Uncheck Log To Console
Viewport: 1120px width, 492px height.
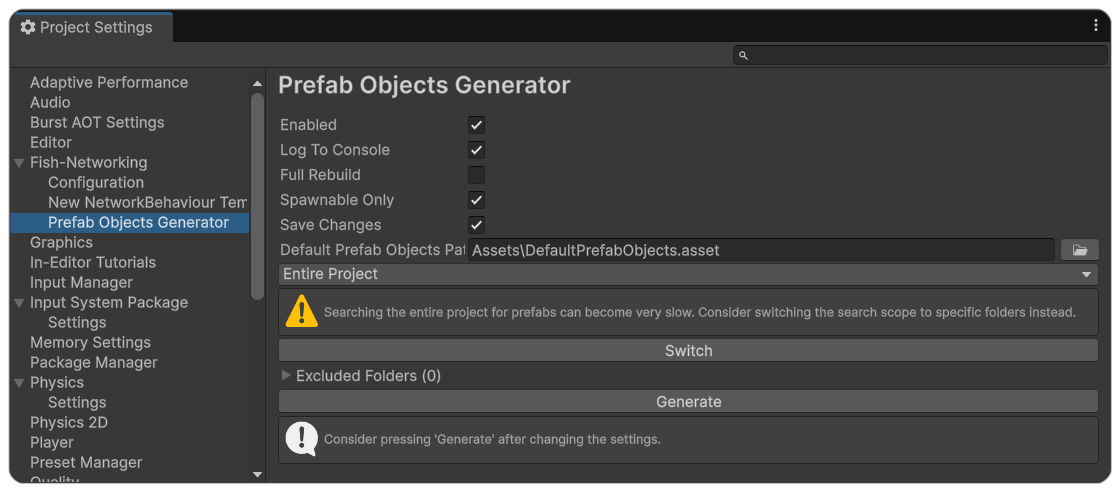(476, 150)
